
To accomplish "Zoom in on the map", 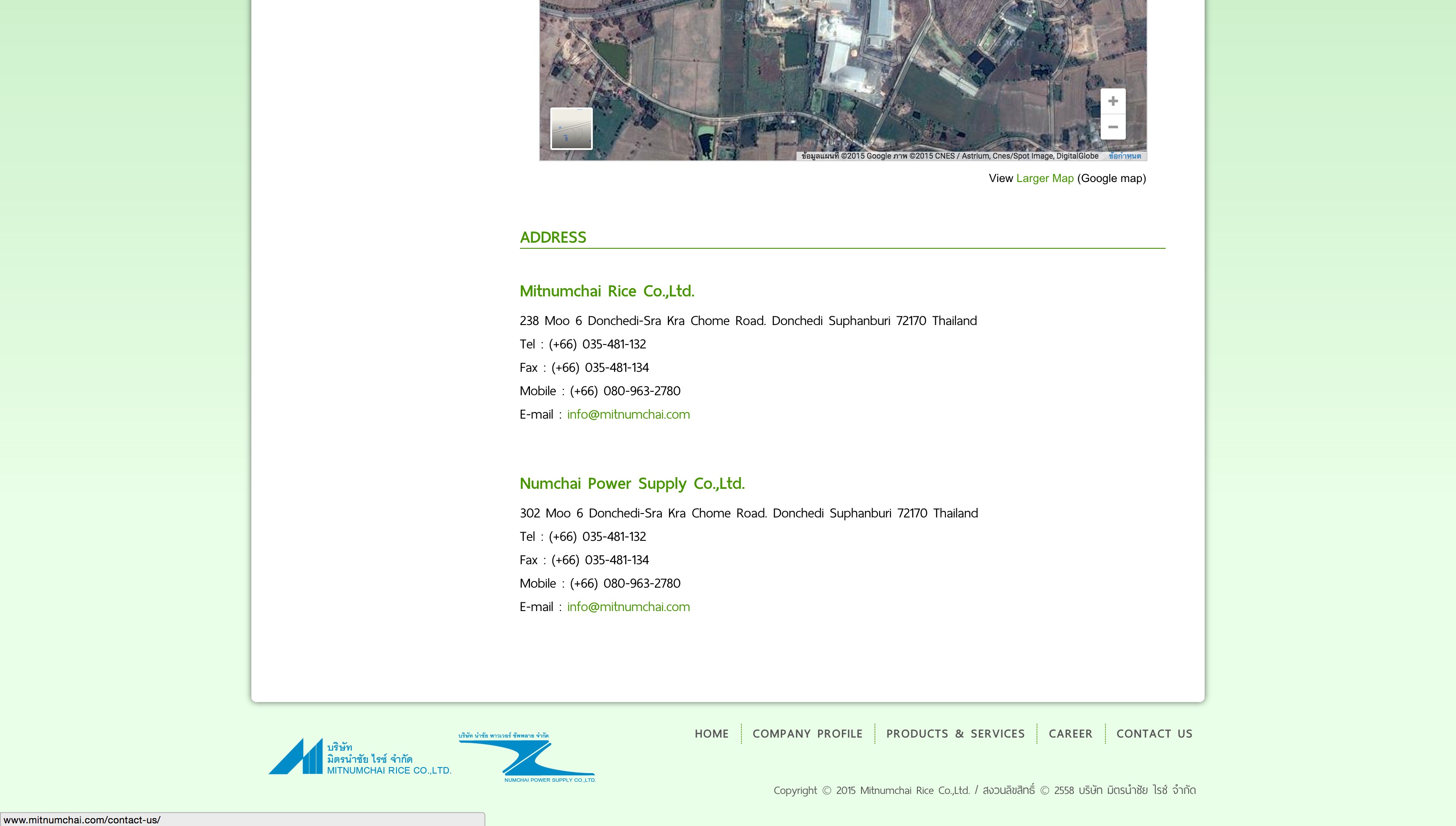I will 1113,101.
